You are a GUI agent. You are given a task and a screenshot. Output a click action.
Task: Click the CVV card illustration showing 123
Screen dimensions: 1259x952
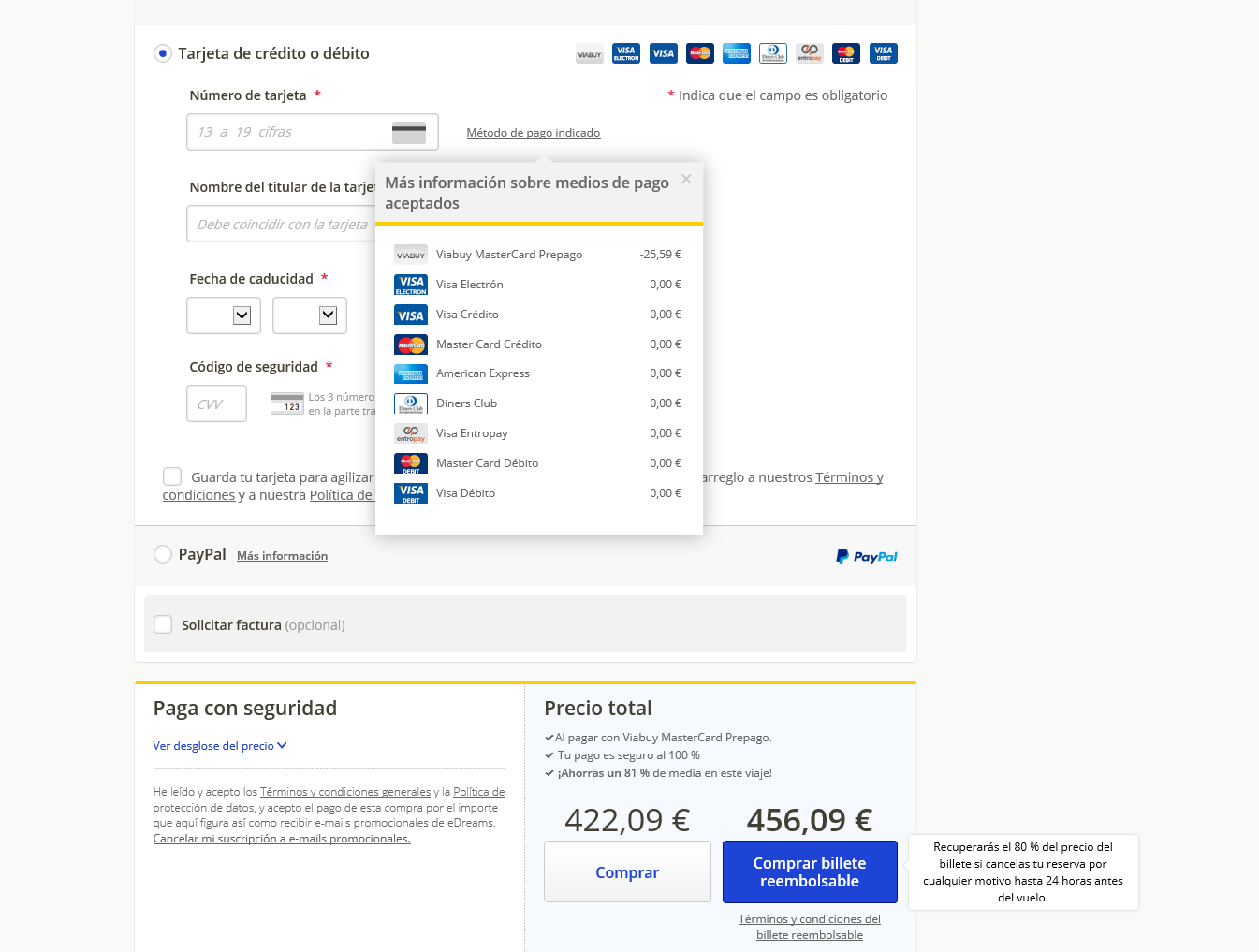(x=287, y=403)
